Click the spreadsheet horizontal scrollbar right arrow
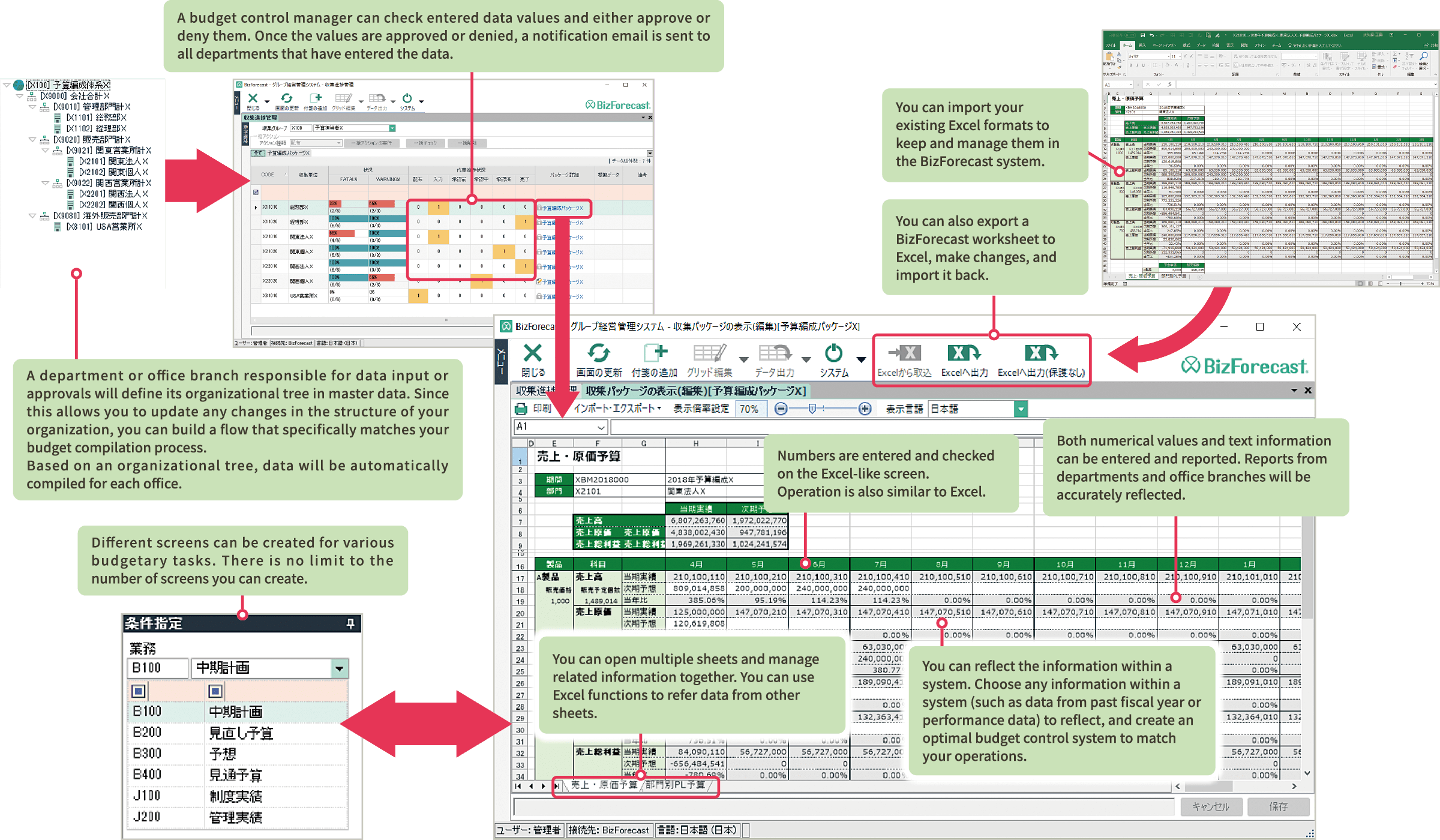 coord(1294,786)
